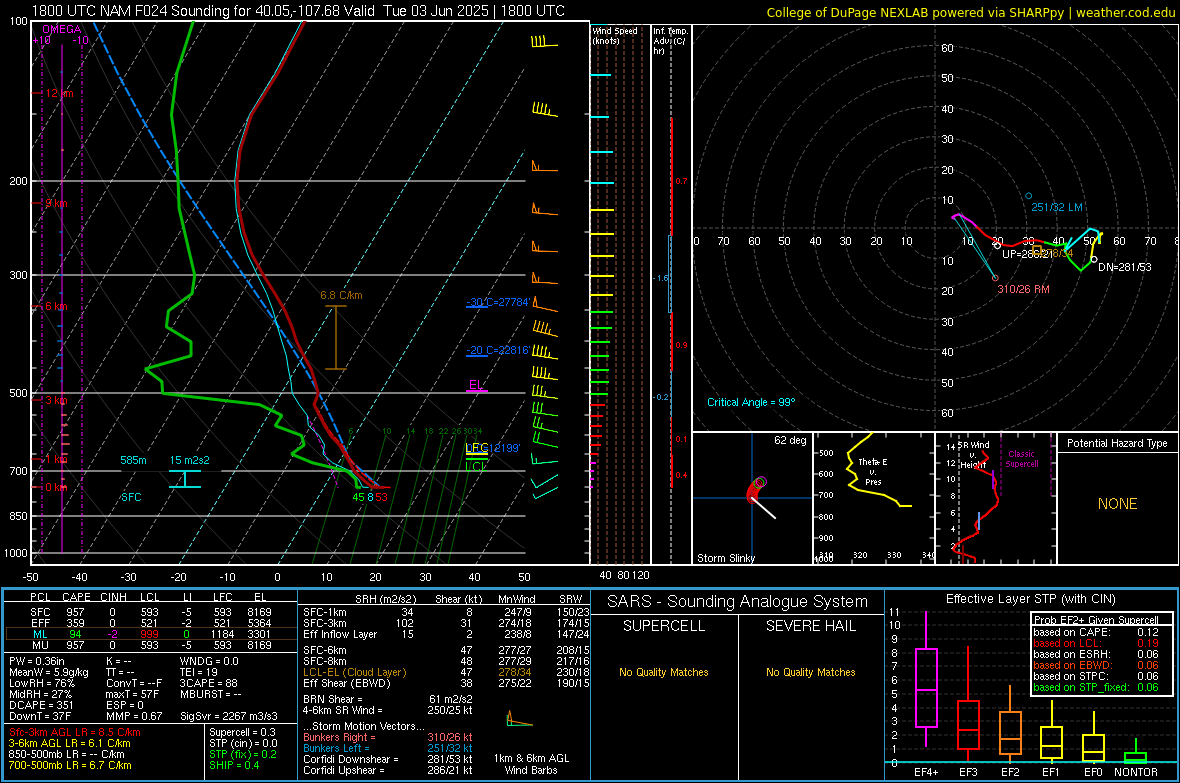Select the 310/26 RM hodograph marker
Image resolution: width=1180 pixels, height=783 pixels.
coord(1023,289)
